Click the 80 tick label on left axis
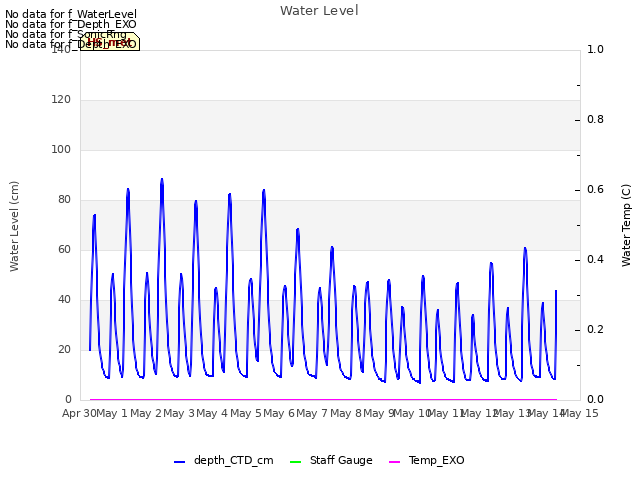640x480 pixels. tap(64, 199)
